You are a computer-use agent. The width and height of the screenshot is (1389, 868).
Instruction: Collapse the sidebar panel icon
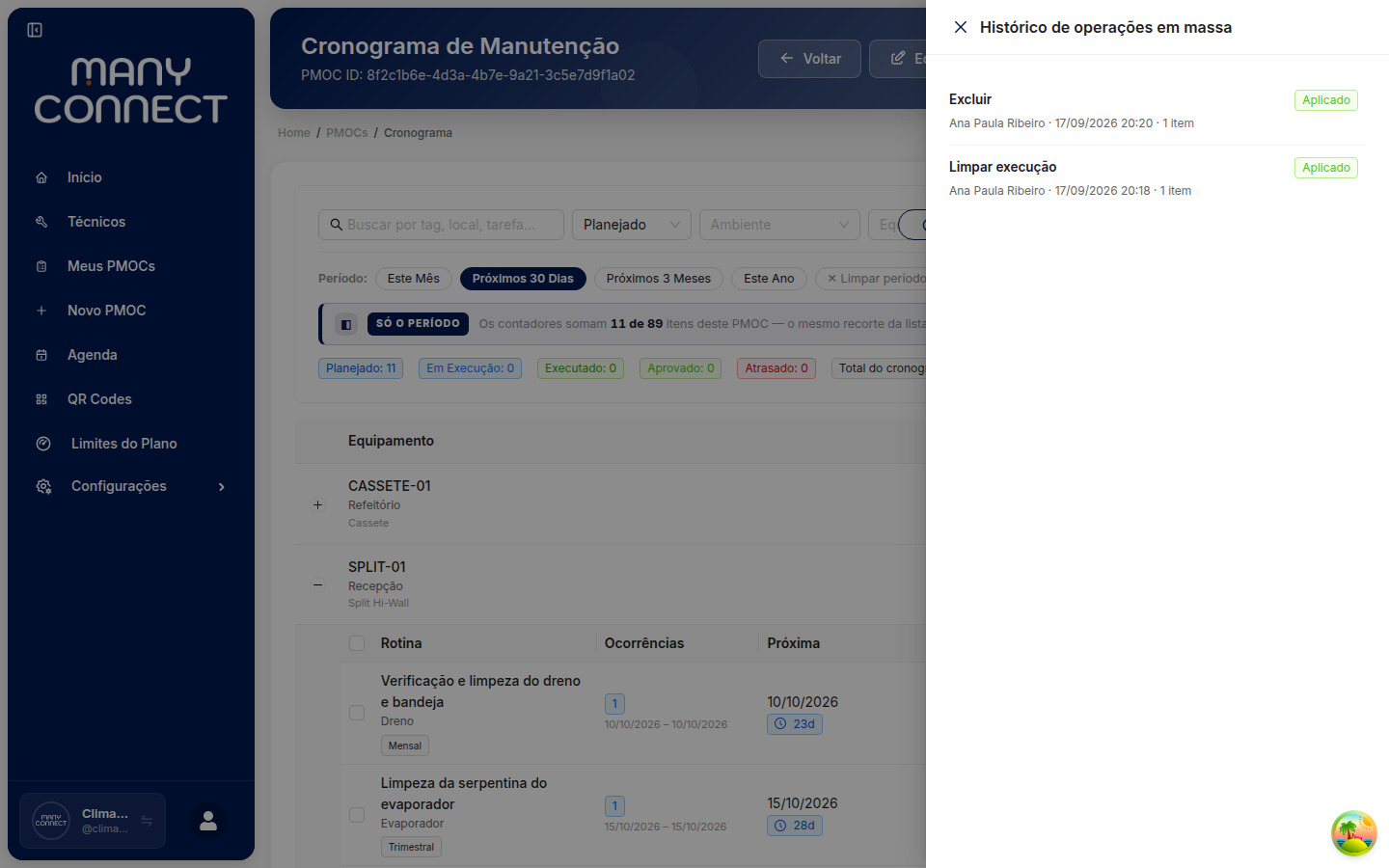coord(35,30)
